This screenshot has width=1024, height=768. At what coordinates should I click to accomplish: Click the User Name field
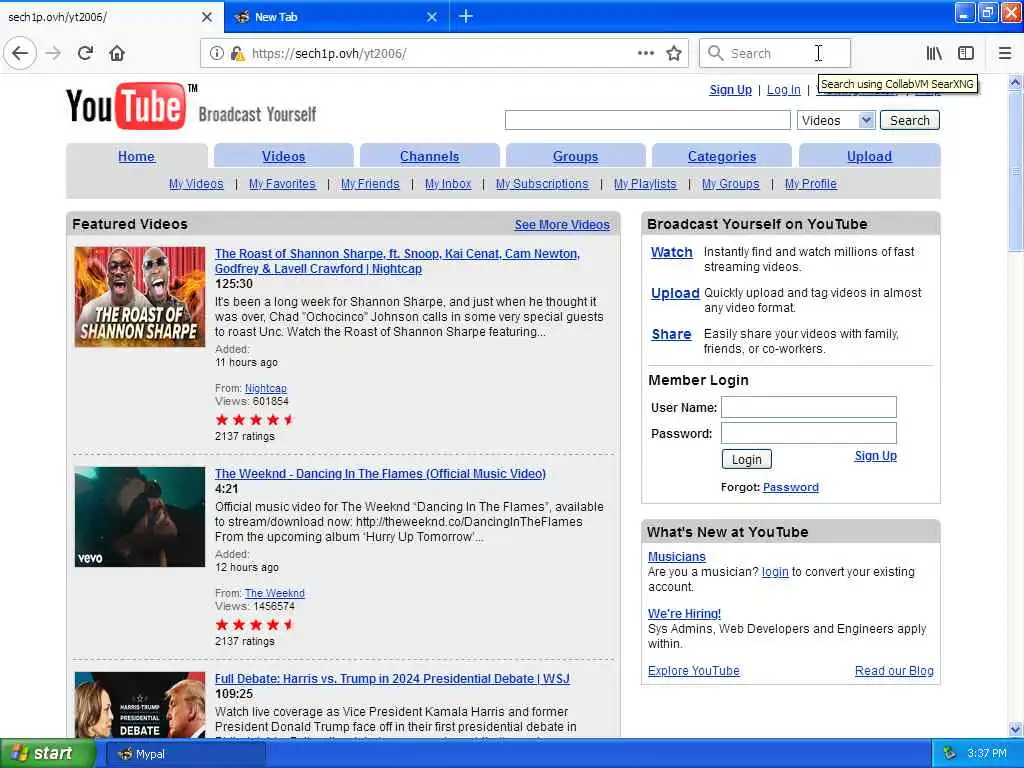coord(808,407)
